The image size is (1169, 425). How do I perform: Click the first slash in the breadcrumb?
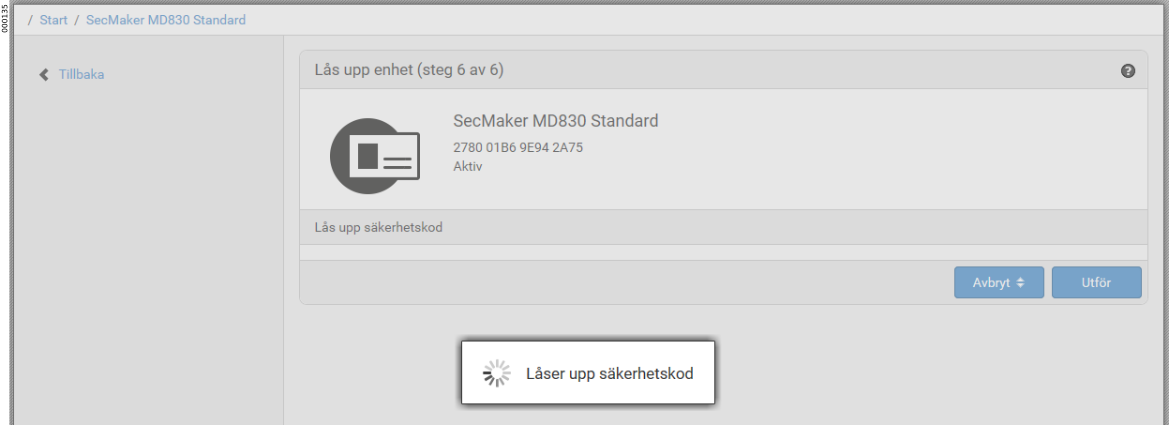point(30,20)
